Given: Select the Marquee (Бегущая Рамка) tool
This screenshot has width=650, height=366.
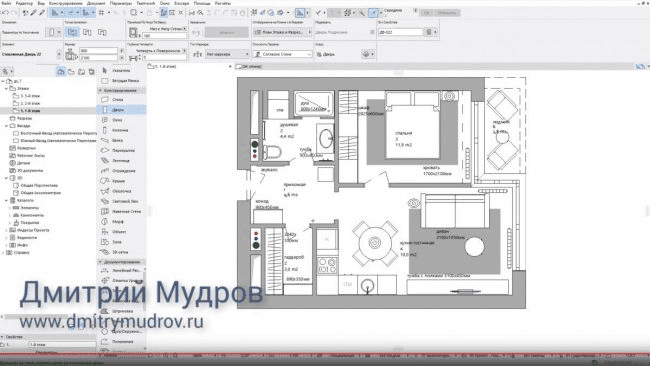Looking at the screenshot, I should 121,81.
